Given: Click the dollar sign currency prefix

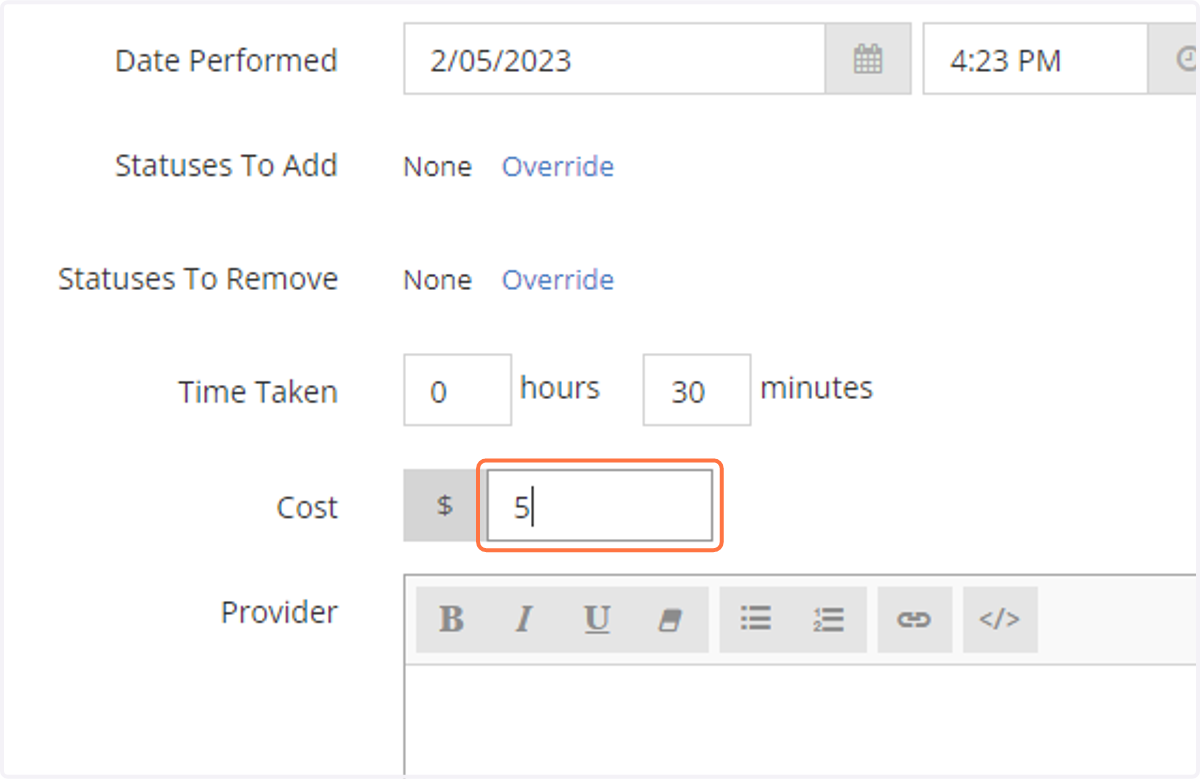Looking at the screenshot, I should (x=445, y=506).
